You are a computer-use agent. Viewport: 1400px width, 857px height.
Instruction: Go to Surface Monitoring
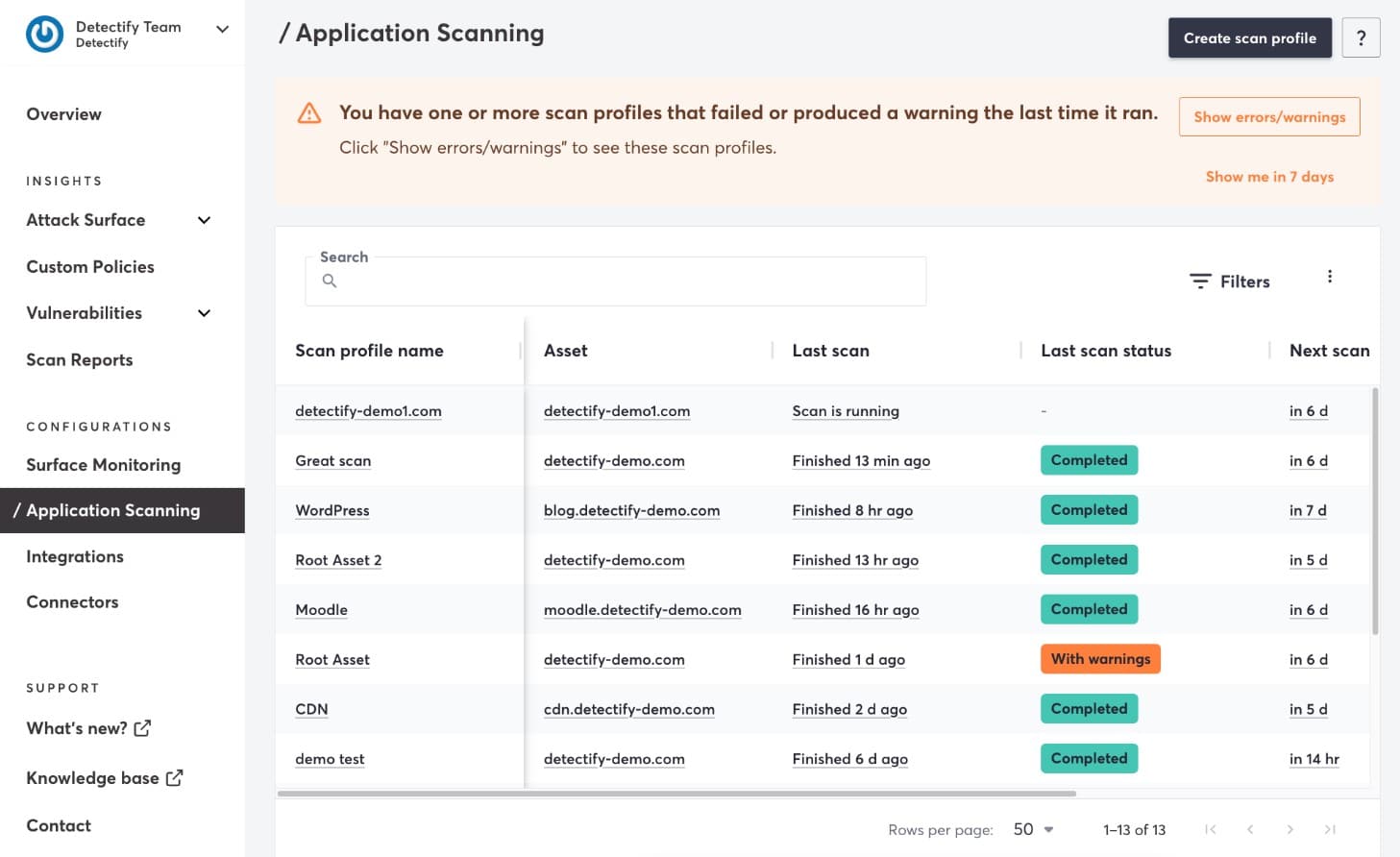[104, 465]
